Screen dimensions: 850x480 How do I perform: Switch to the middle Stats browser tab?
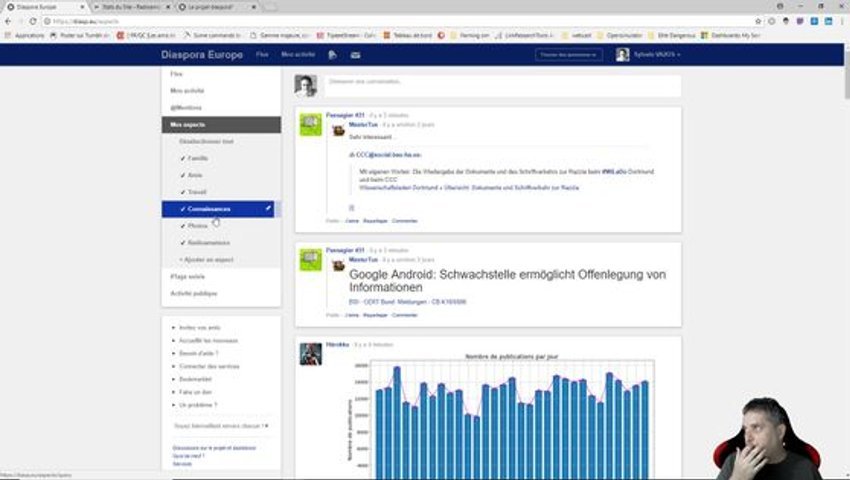pyautogui.click(x=130, y=7)
